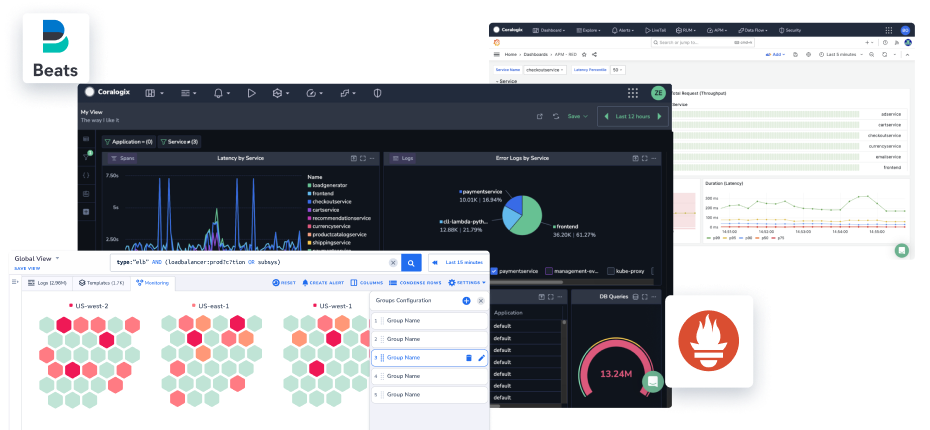The image size is (930, 430).
Task: Open the curly braces sidebar icon
Action: click(x=86, y=175)
